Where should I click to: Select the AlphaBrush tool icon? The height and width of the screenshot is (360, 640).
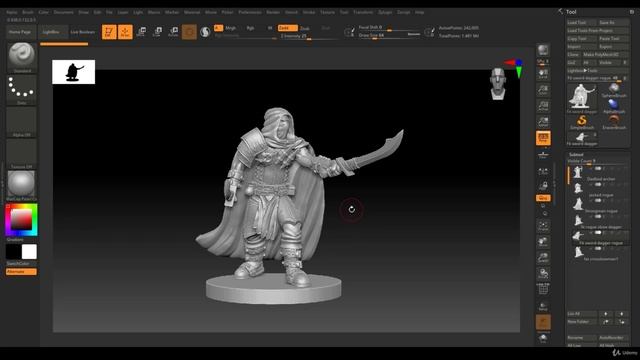click(x=614, y=106)
